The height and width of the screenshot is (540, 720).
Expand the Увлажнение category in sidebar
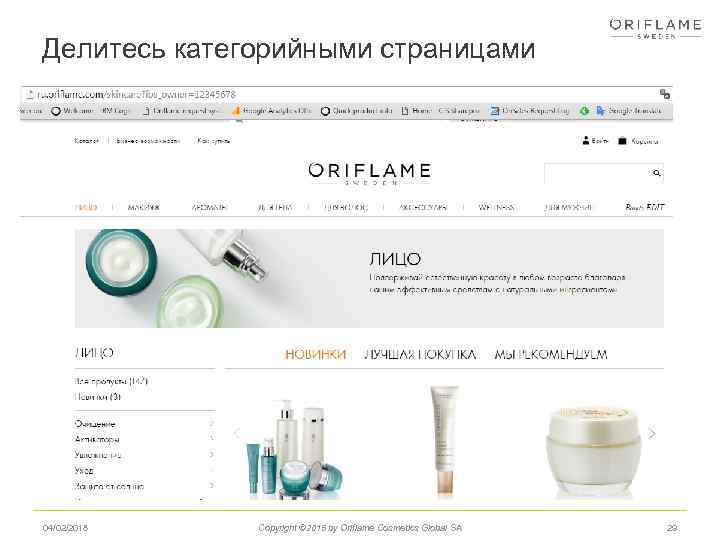tap(211, 454)
